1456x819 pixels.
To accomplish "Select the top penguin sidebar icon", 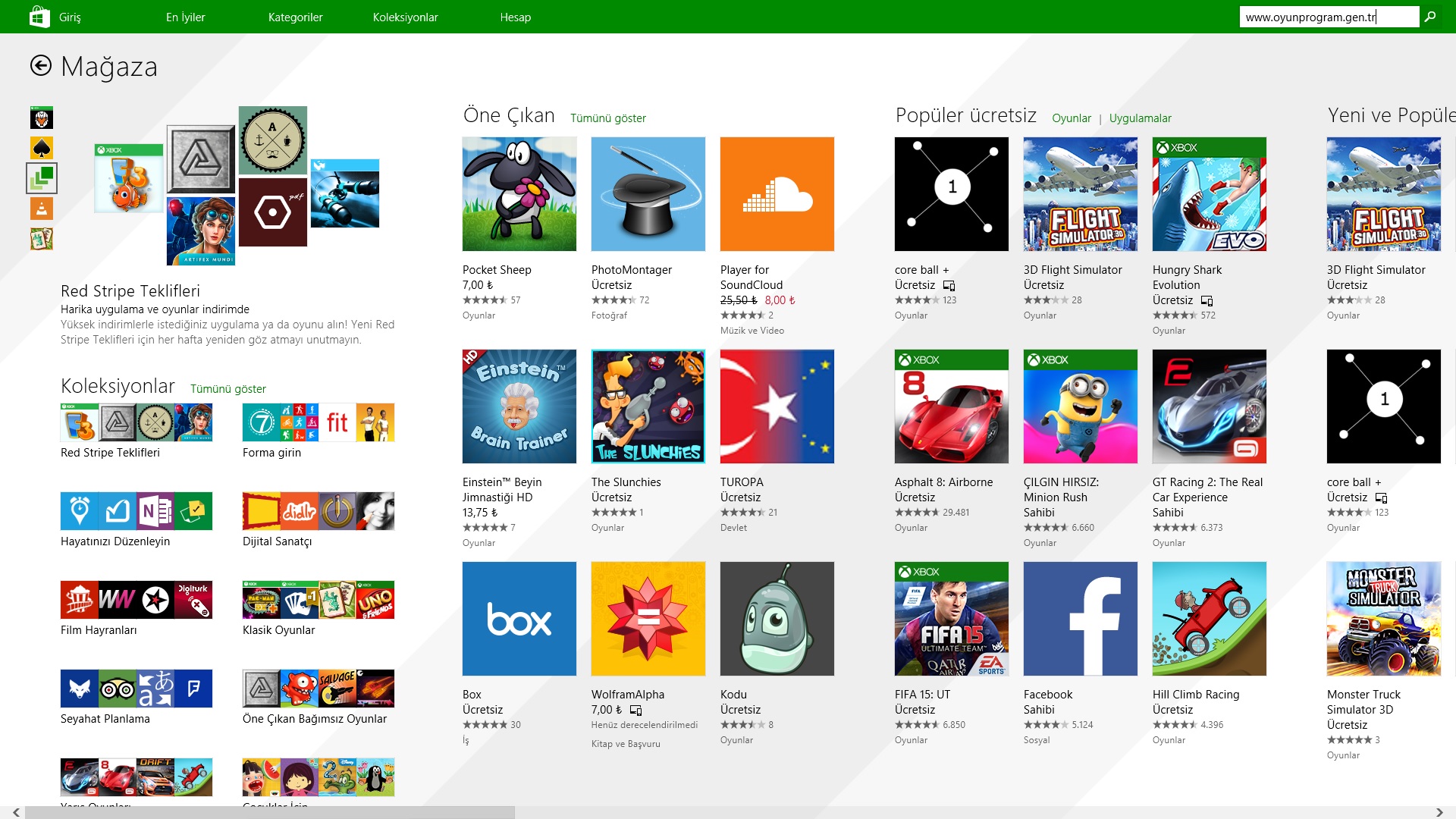I will [42, 118].
